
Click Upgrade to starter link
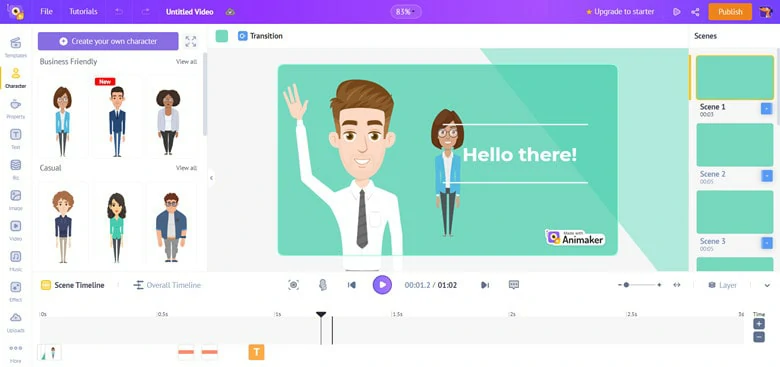tap(620, 11)
